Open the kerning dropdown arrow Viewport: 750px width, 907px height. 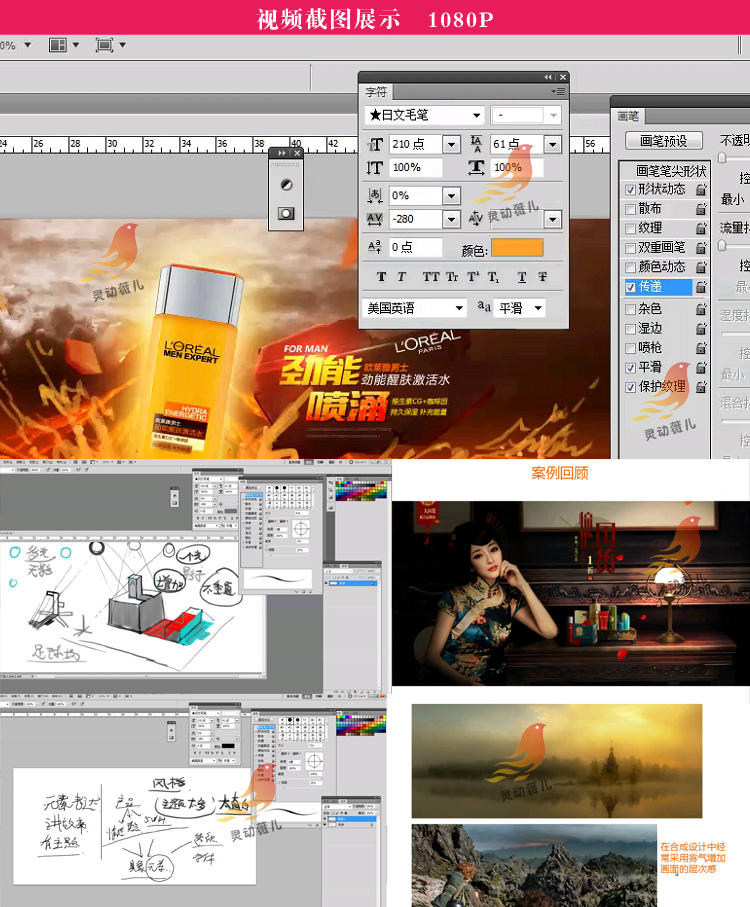552,219
